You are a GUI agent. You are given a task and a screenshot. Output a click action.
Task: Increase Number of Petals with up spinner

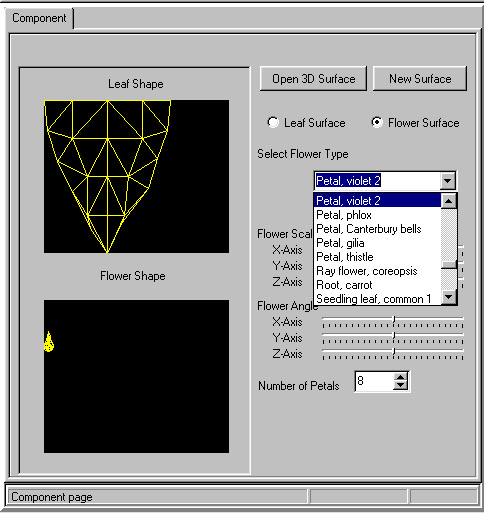[x=400, y=377]
